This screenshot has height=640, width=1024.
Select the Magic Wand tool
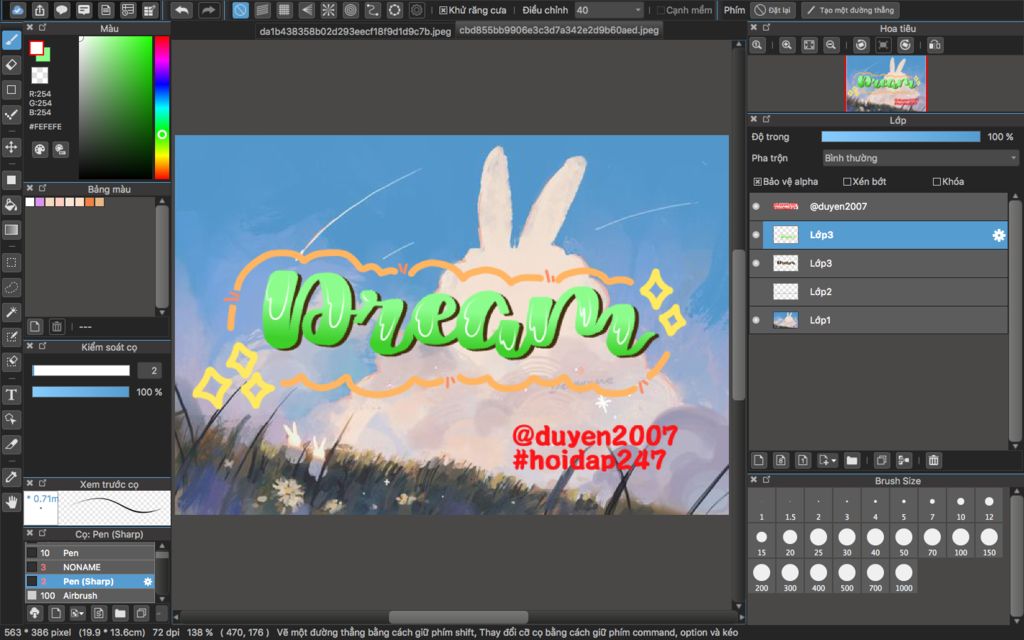click(11, 312)
